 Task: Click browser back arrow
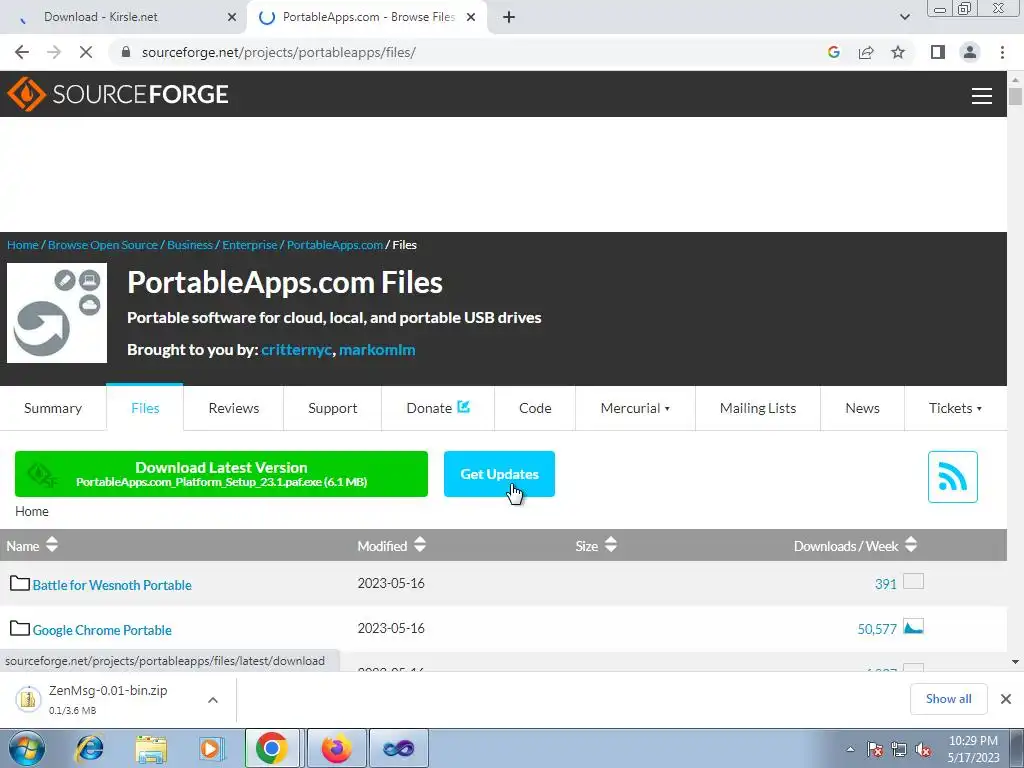click(22, 52)
